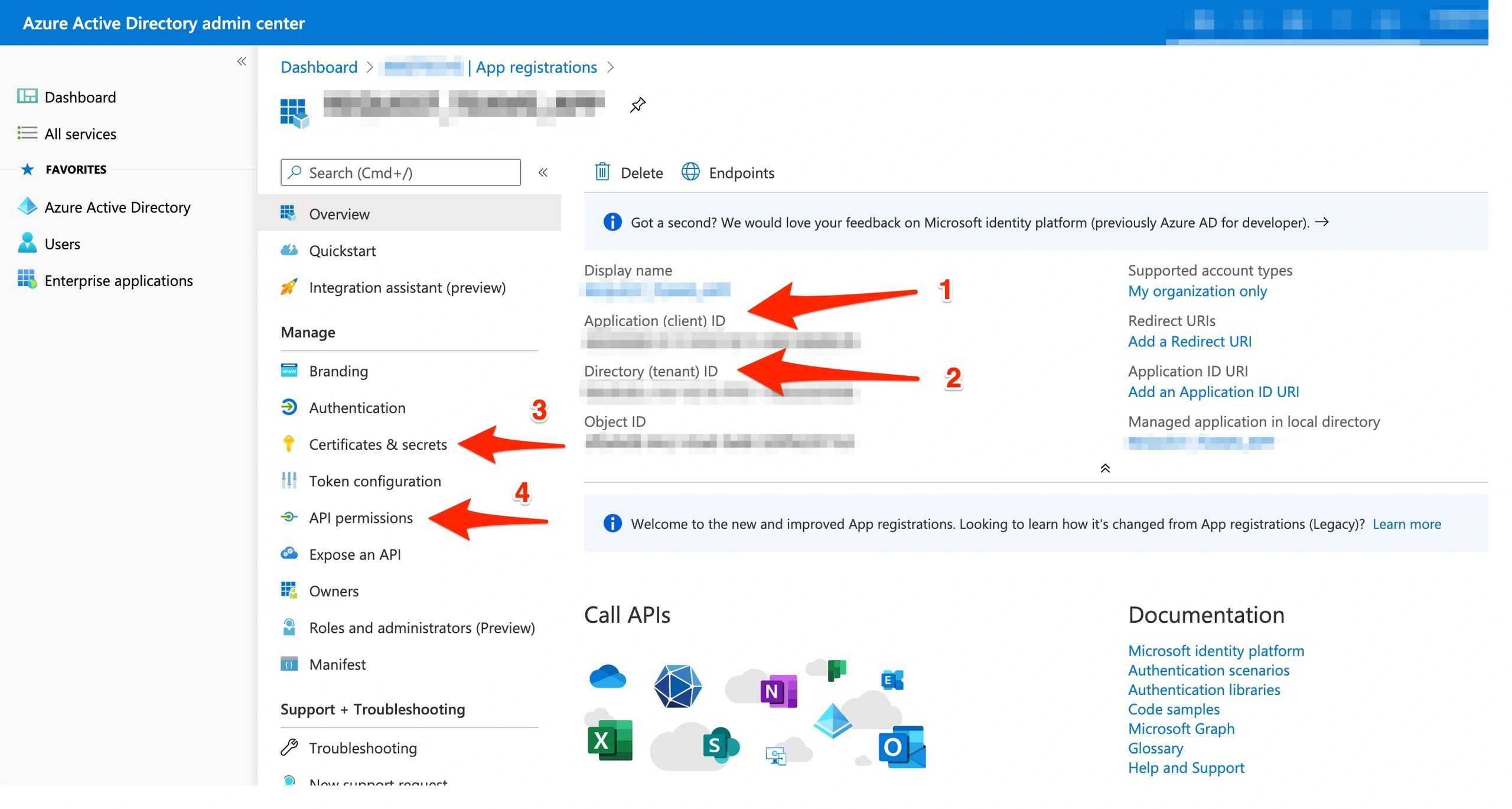
Task: Click the Branding www icon
Action: [x=289, y=371]
